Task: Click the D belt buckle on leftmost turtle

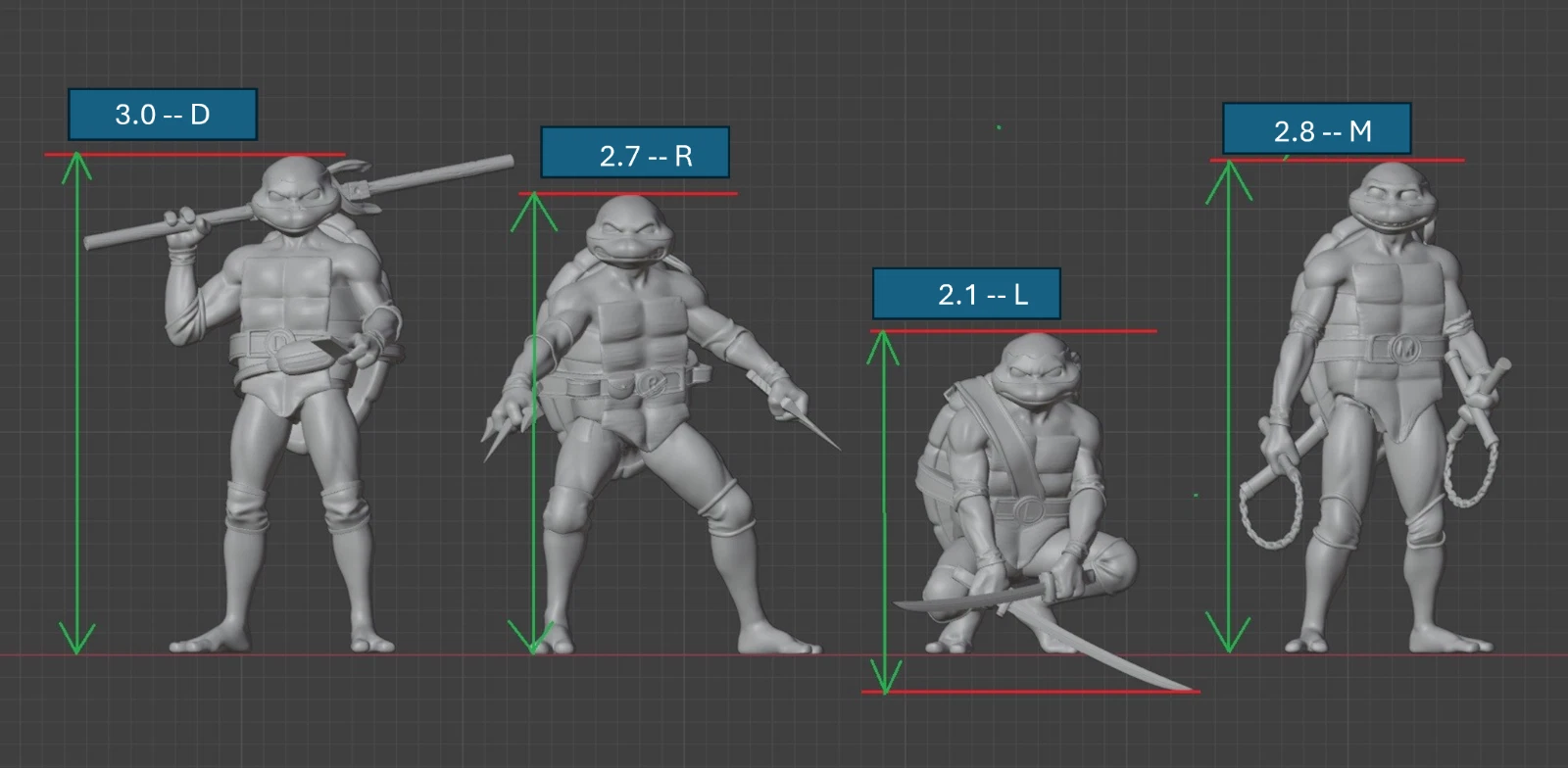Action: (280, 341)
